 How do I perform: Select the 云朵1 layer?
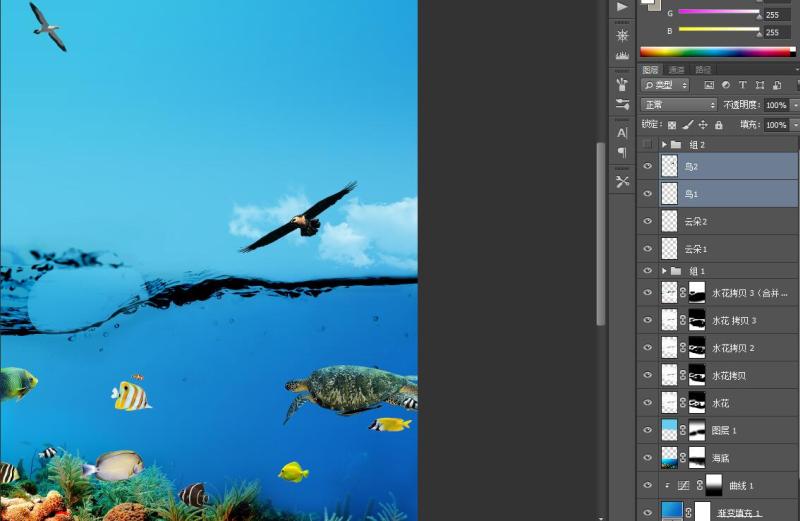(x=729, y=249)
